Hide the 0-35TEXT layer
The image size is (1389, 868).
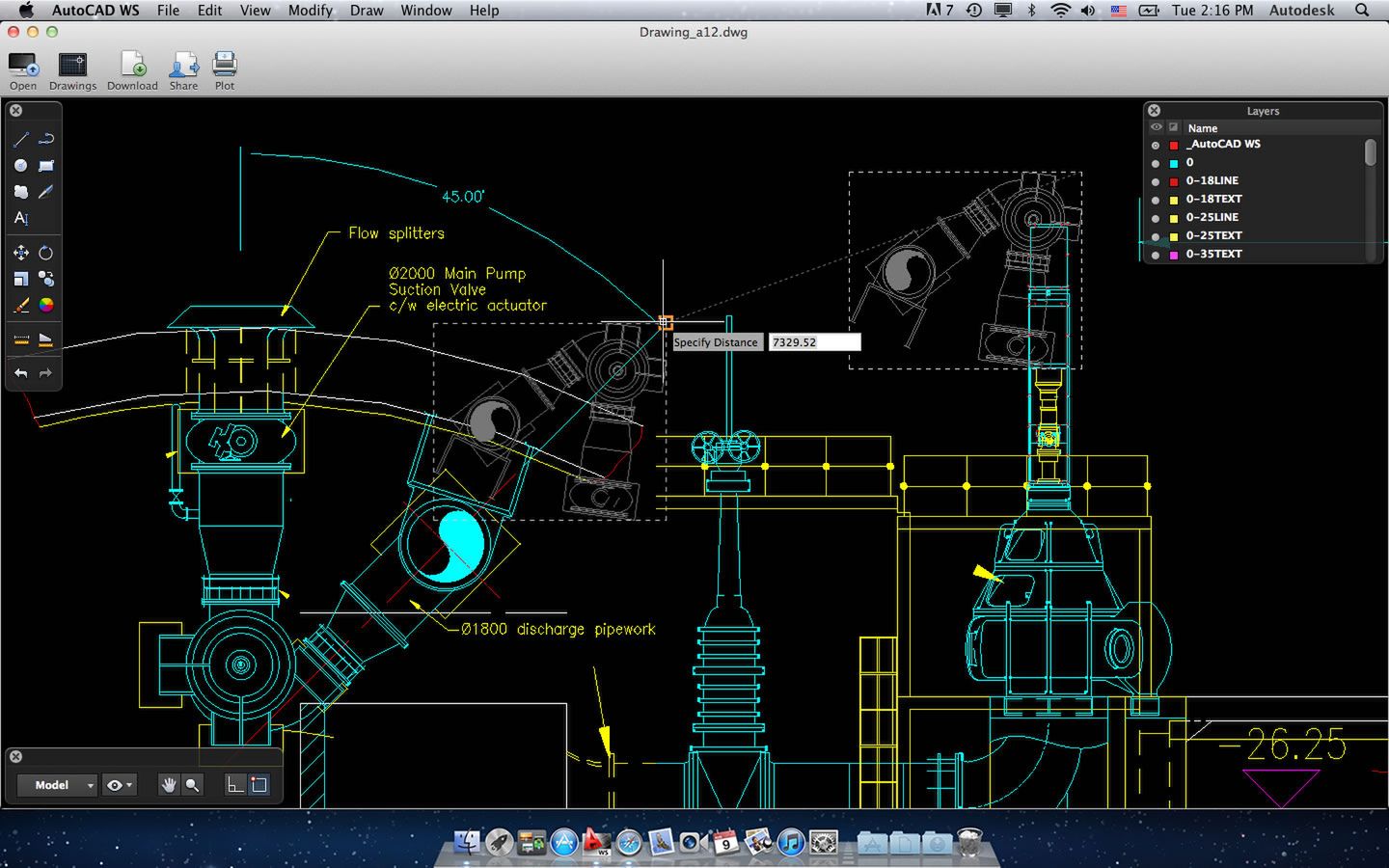tap(1156, 255)
